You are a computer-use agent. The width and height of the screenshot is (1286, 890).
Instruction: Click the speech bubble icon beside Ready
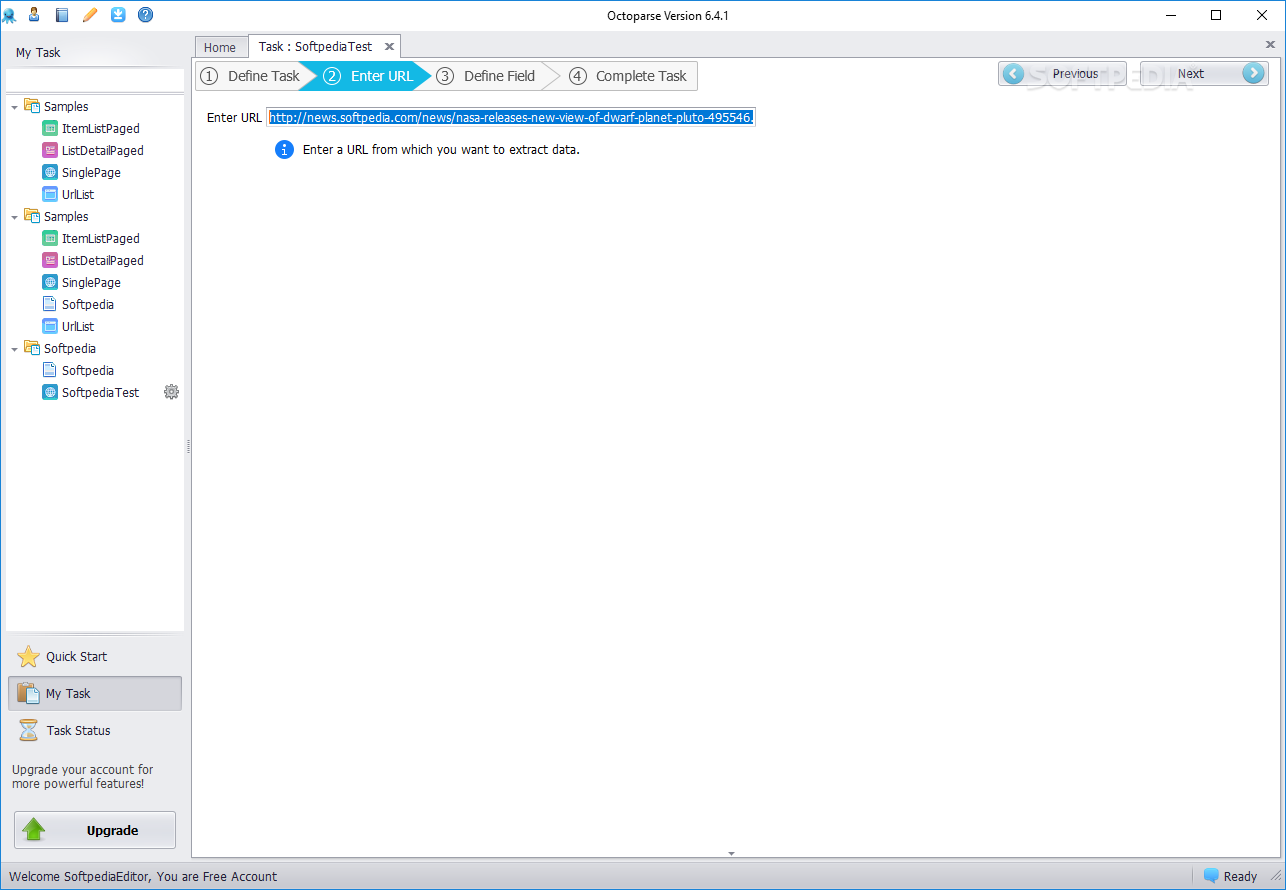pos(1211,876)
